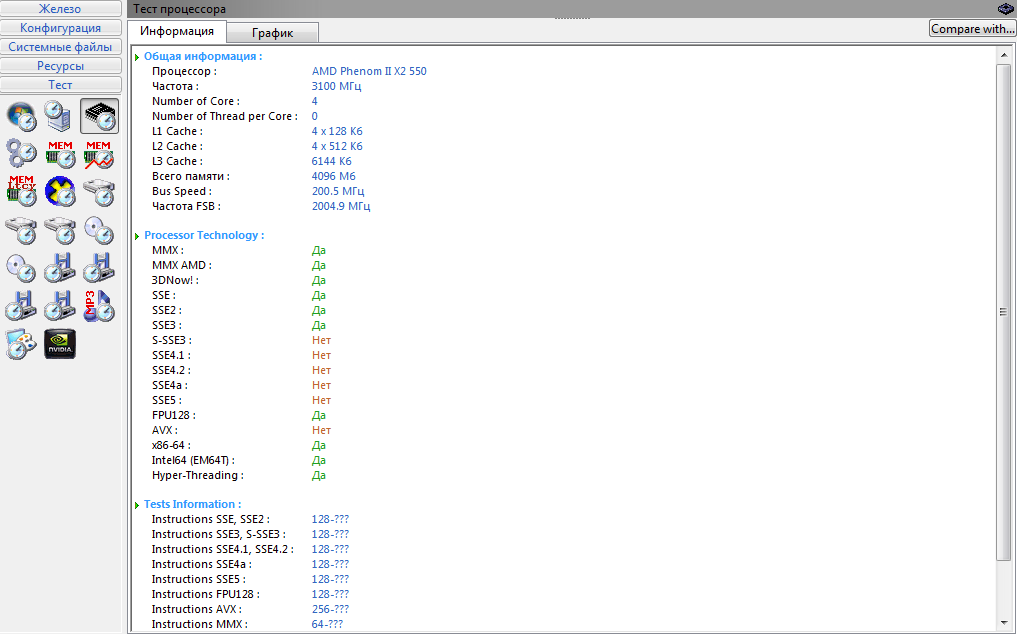Select the processor chip test icon
This screenshot has width=1017, height=634.
[99, 116]
